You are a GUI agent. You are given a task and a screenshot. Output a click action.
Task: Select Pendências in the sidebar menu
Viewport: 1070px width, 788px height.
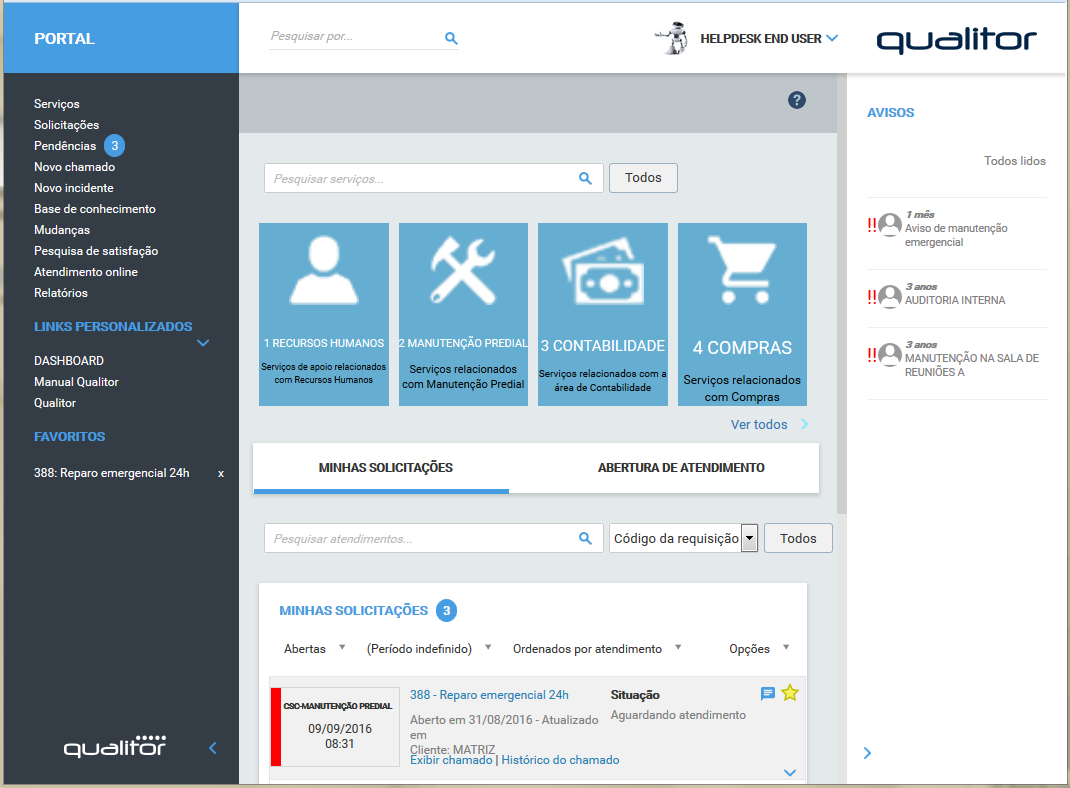point(65,146)
